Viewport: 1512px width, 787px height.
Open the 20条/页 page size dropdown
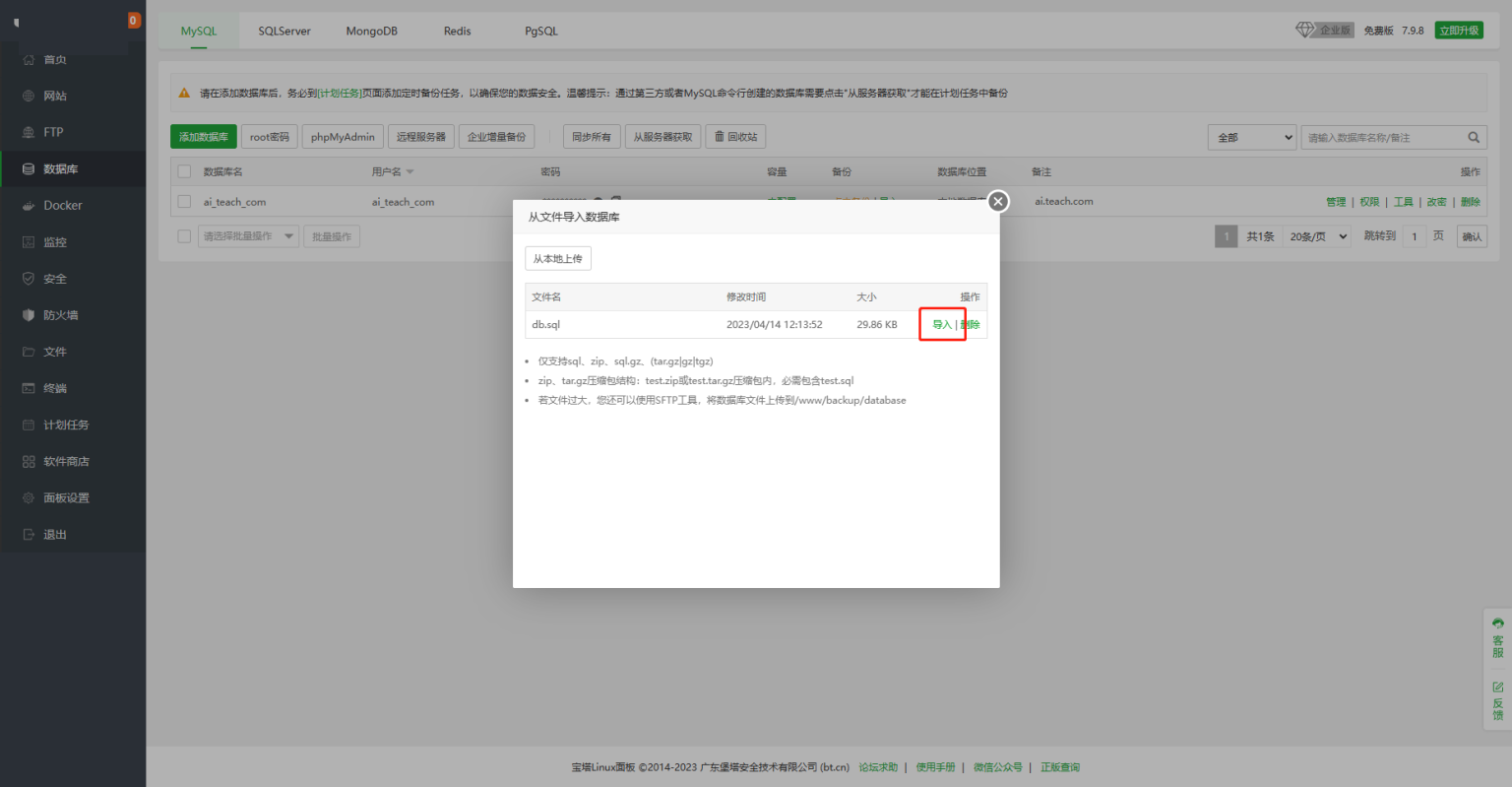tap(1316, 235)
